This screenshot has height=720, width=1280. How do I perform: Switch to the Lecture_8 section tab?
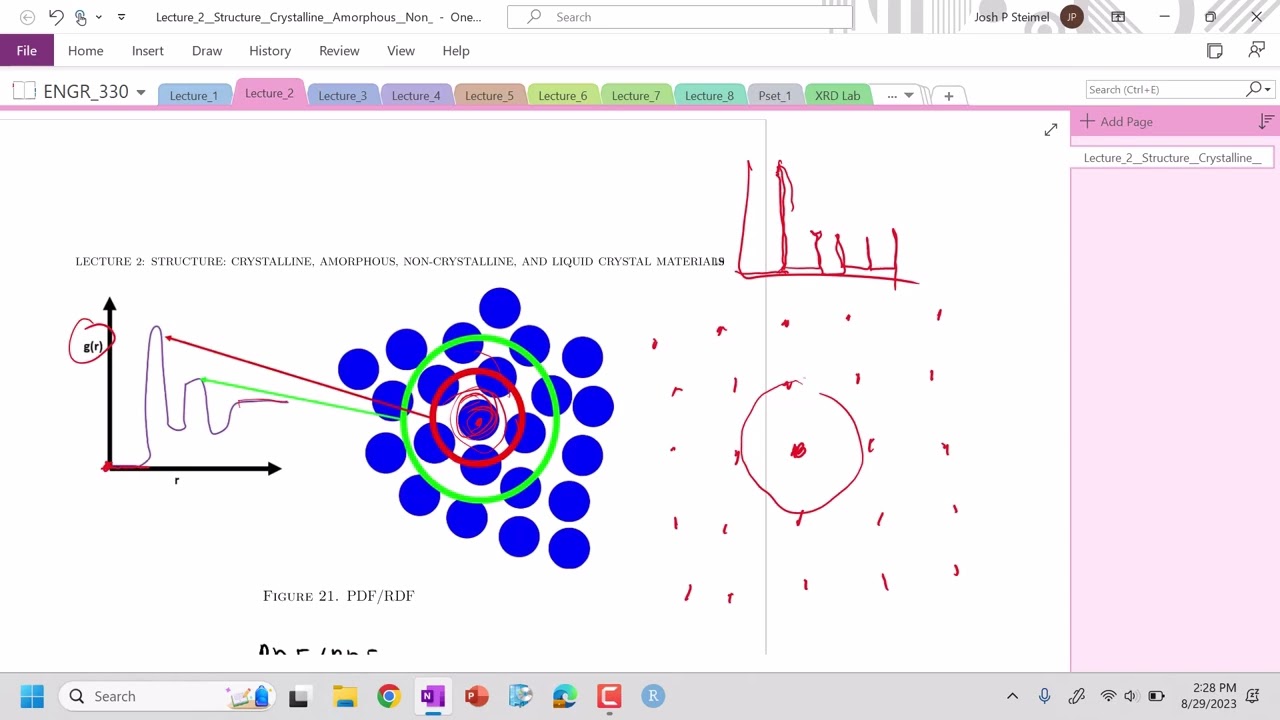click(710, 96)
